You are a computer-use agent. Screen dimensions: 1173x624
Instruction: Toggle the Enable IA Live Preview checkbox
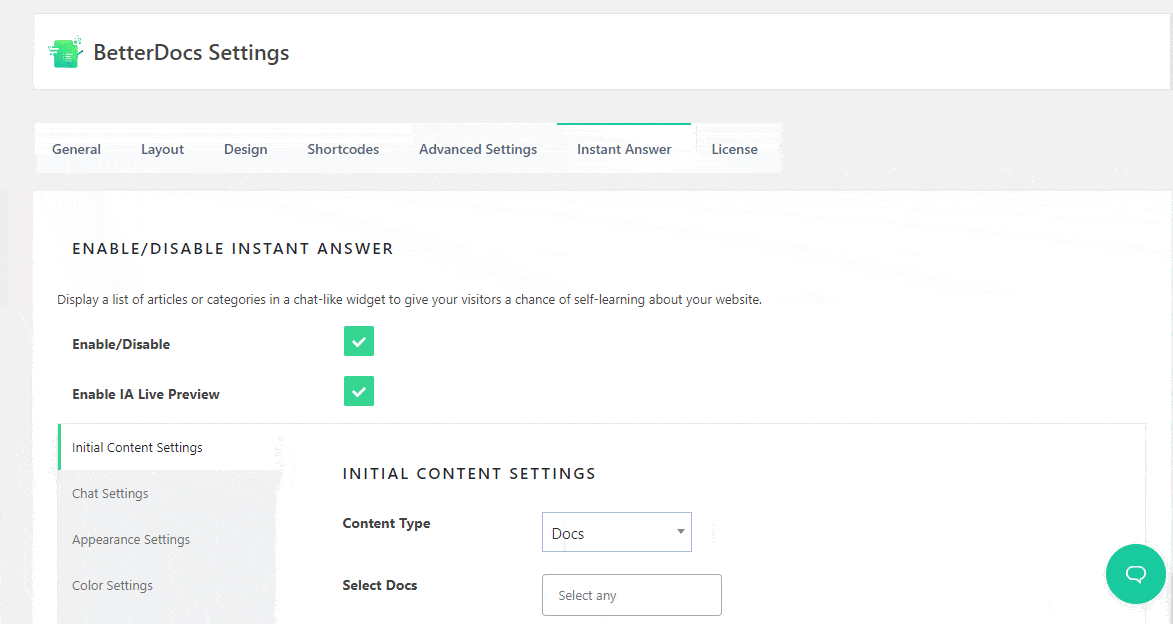tap(358, 391)
